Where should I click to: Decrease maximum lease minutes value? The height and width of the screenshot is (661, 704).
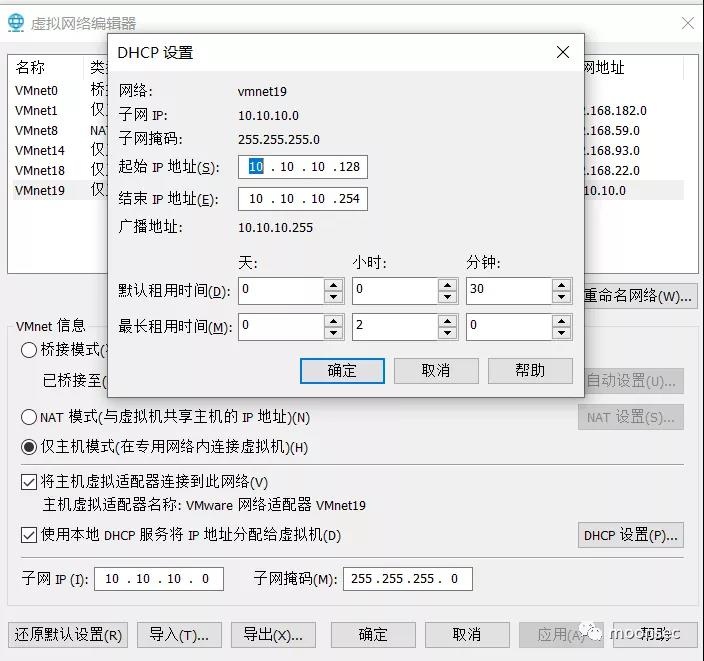coord(562,333)
